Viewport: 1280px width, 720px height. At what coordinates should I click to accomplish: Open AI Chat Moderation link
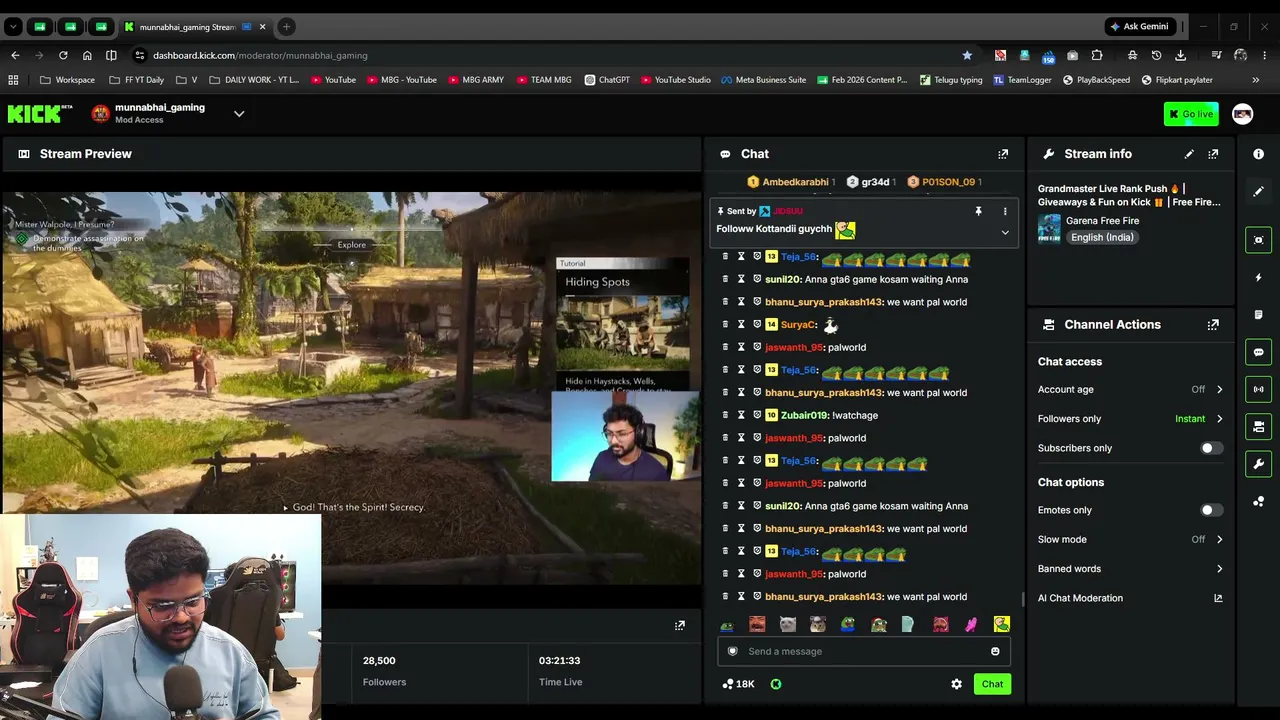(x=1131, y=598)
